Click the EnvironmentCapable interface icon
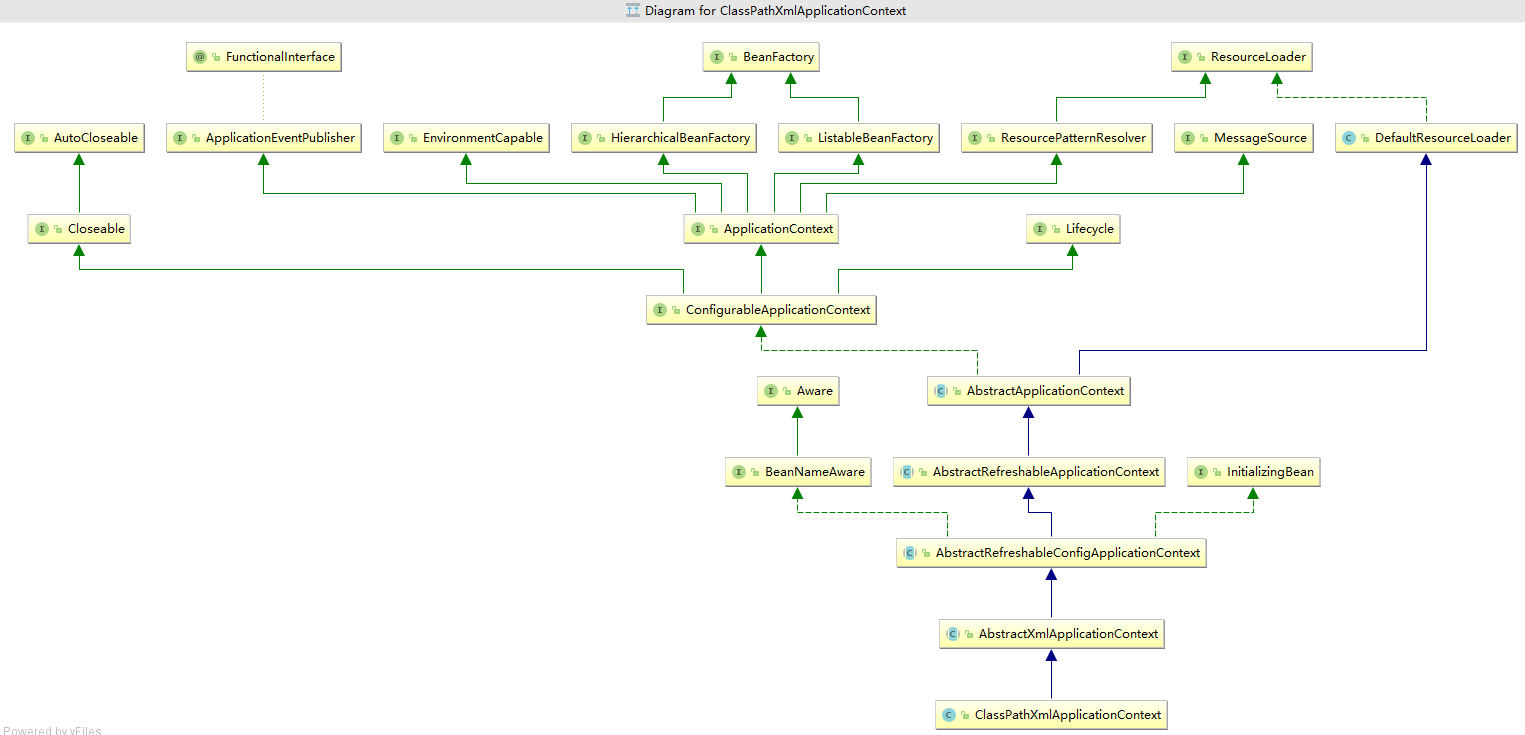This screenshot has height=735, width=1525. [397, 138]
